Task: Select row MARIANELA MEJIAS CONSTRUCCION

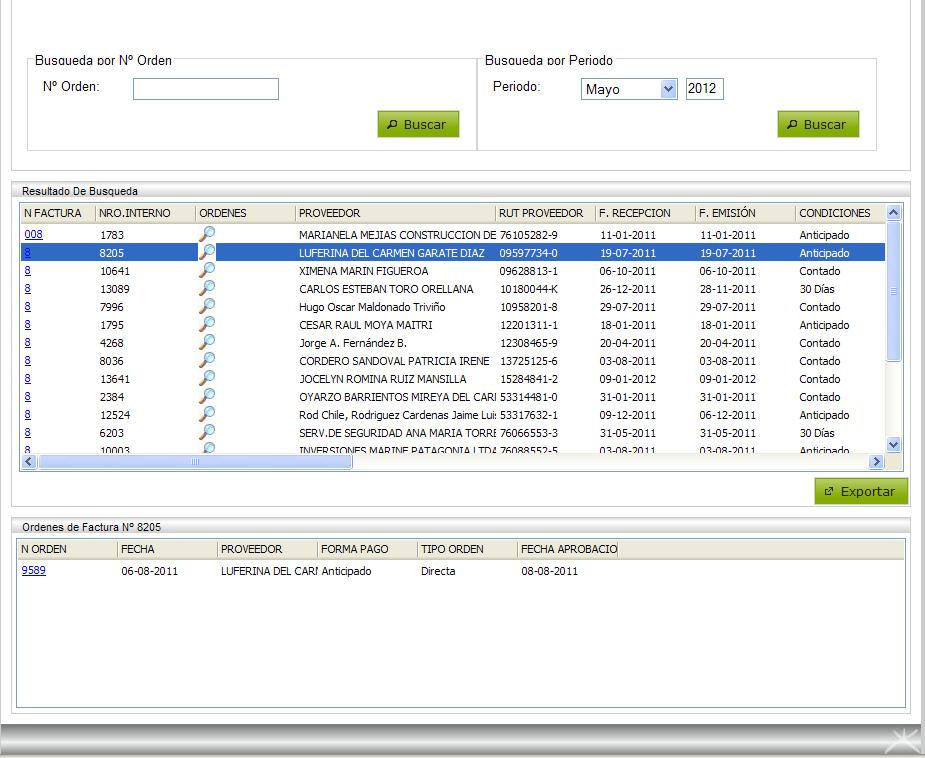Action: [453, 235]
